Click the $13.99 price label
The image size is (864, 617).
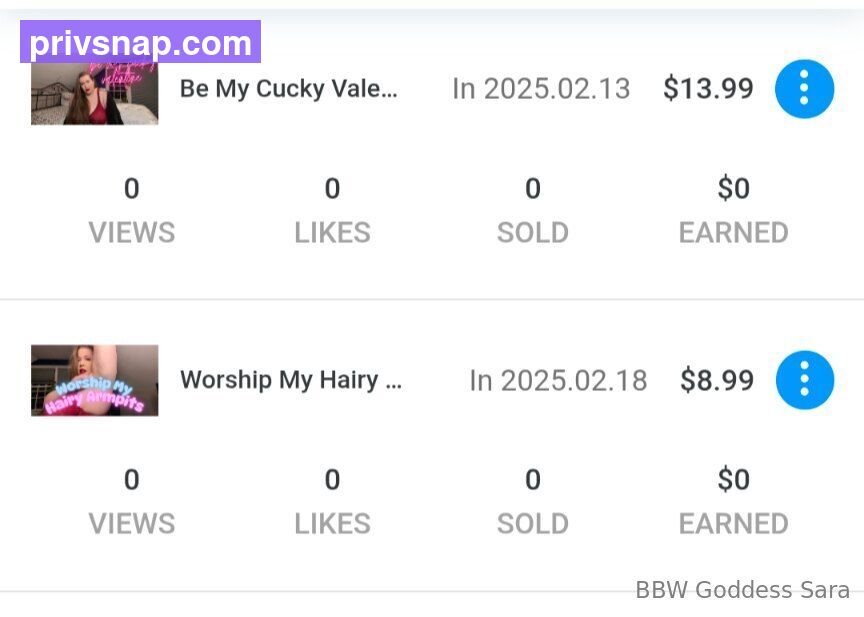tap(708, 89)
